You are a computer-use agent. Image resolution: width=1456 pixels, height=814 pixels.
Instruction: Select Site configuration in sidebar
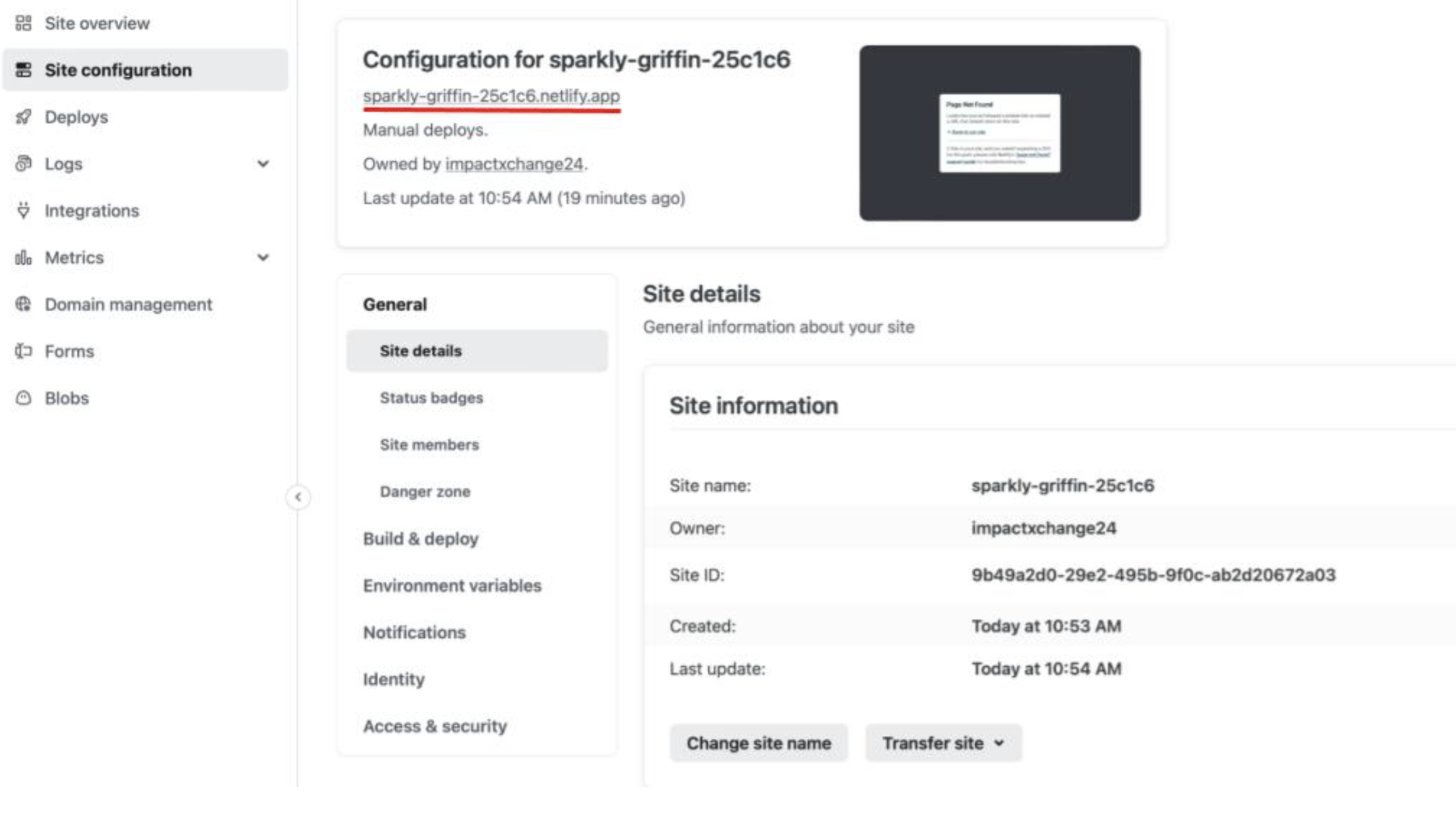pos(145,70)
